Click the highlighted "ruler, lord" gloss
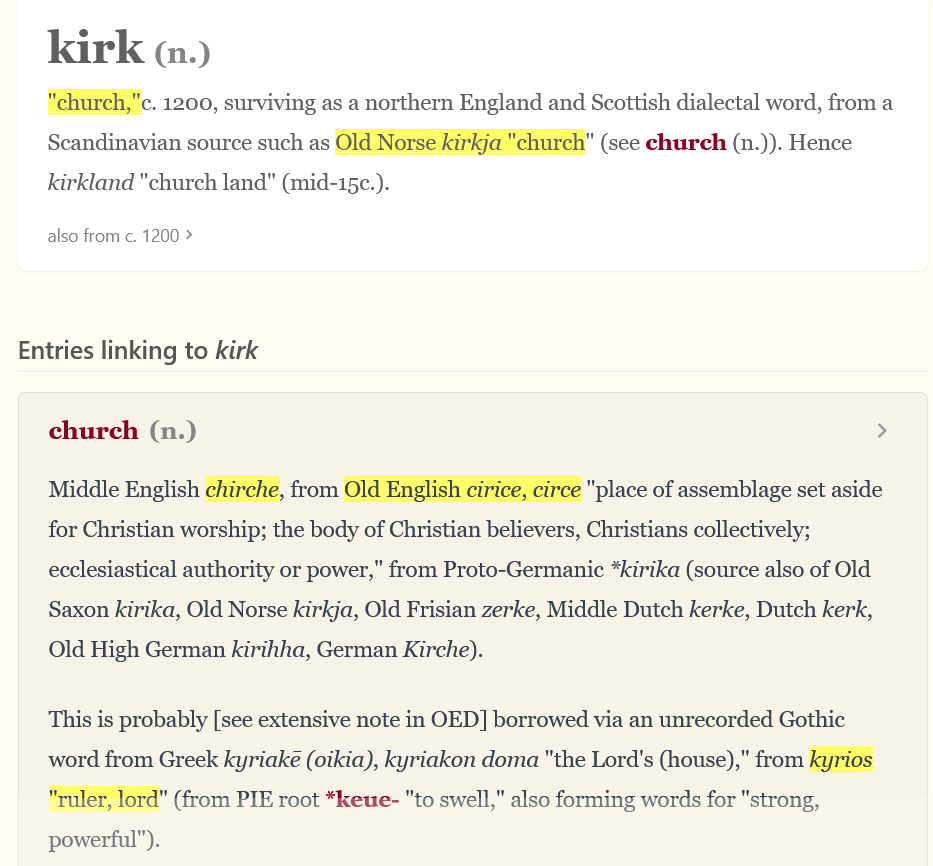This screenshot has width=933, height=866. tap(104, 800)
